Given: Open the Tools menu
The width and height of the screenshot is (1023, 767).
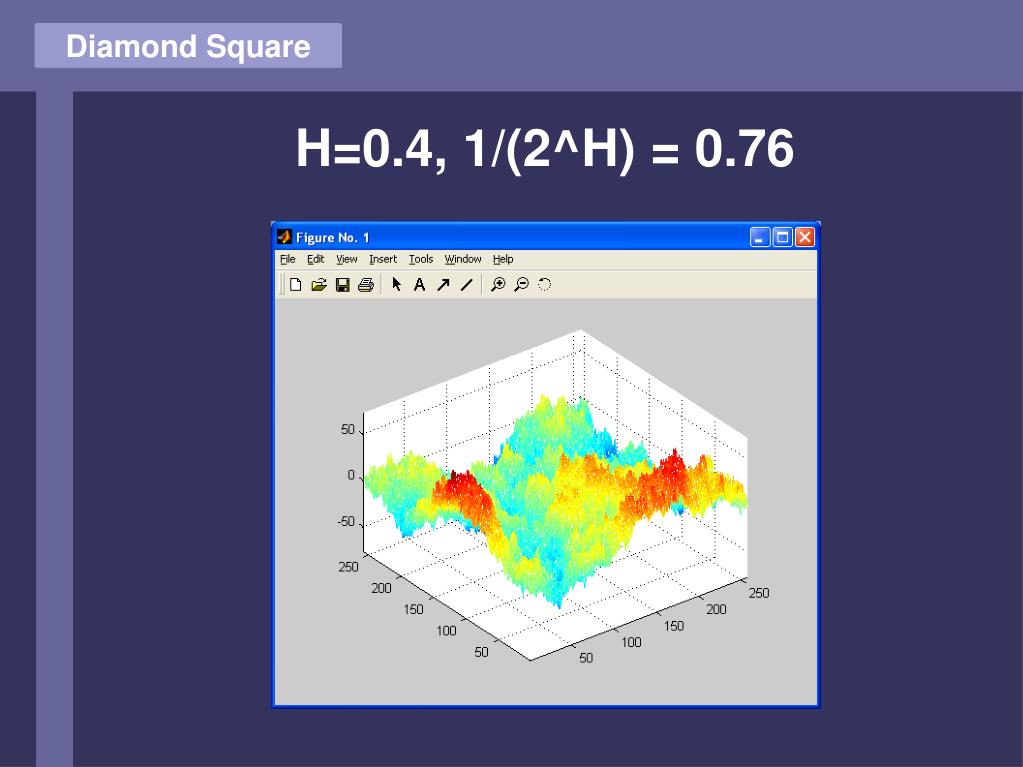Looking at the screenshot, I should (421, 259).
